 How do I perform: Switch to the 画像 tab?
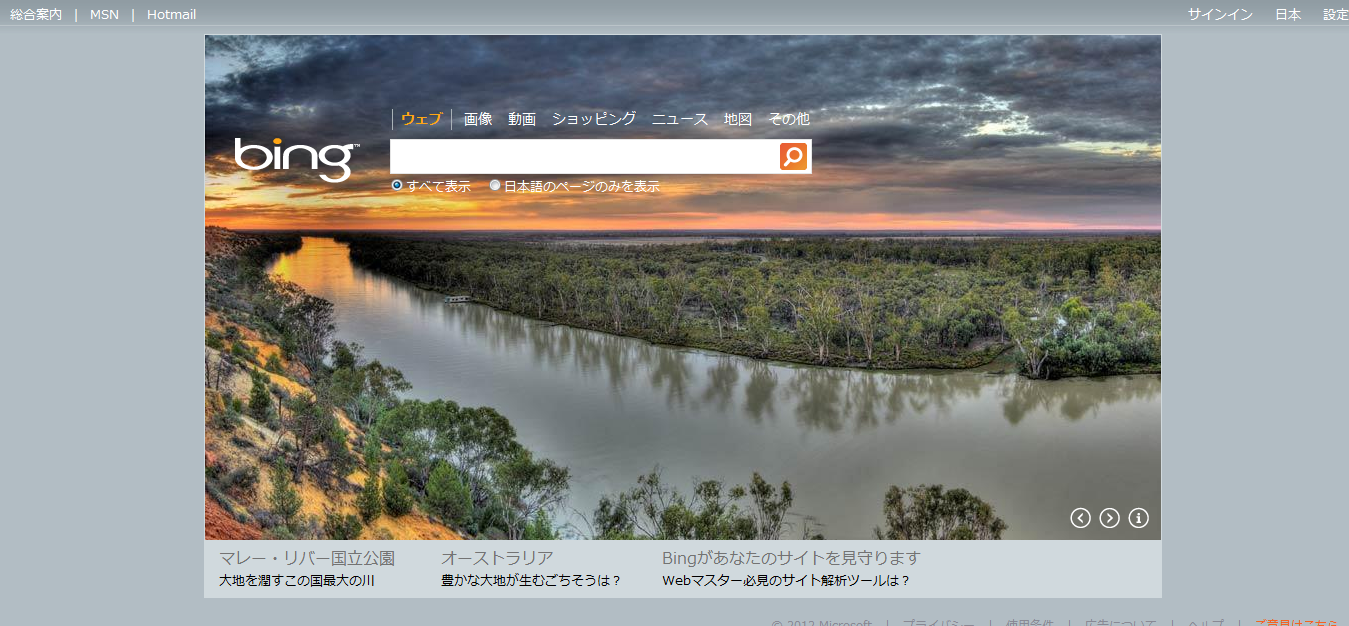(478, 119)
